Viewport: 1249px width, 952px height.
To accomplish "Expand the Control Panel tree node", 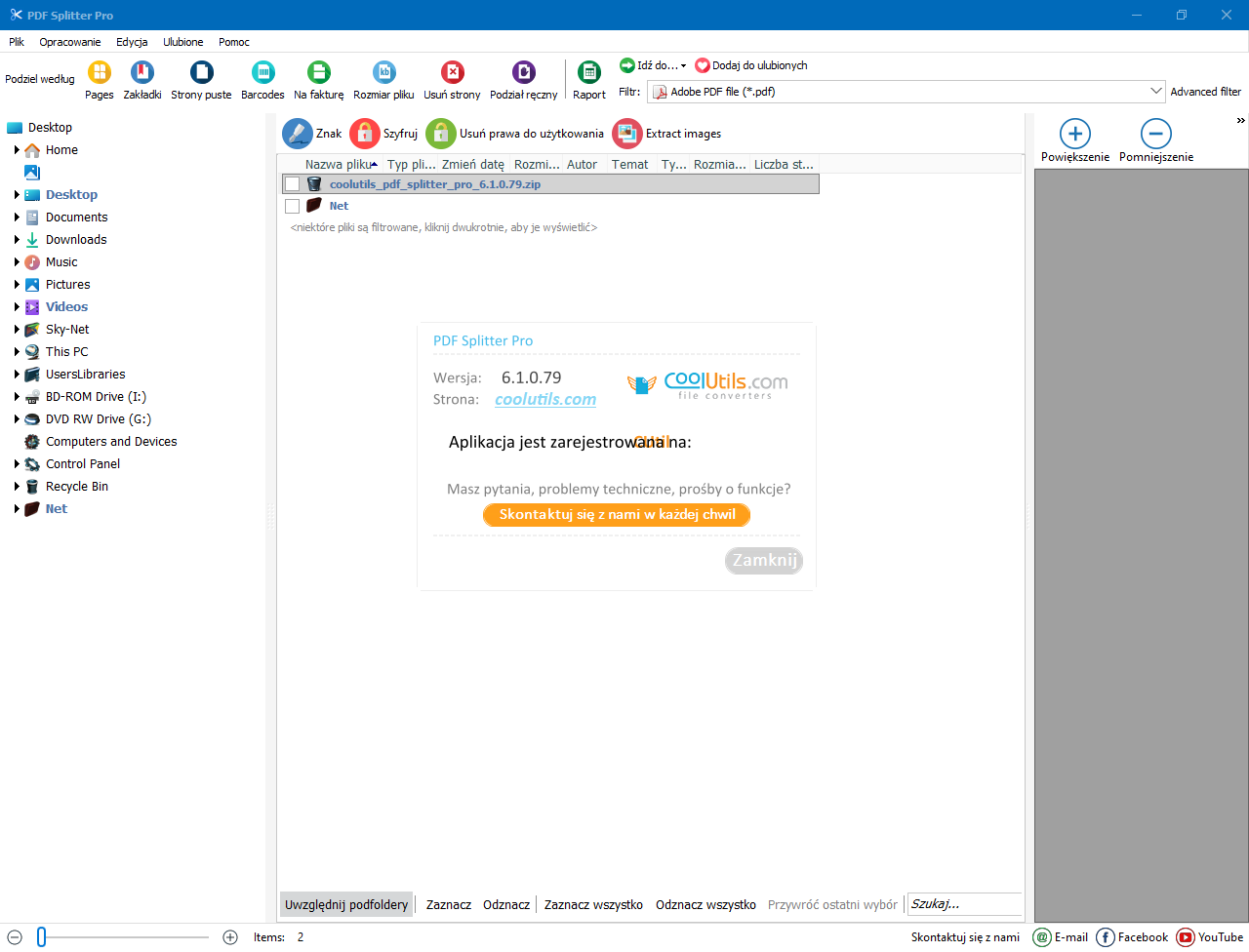I will click(17, 464).
